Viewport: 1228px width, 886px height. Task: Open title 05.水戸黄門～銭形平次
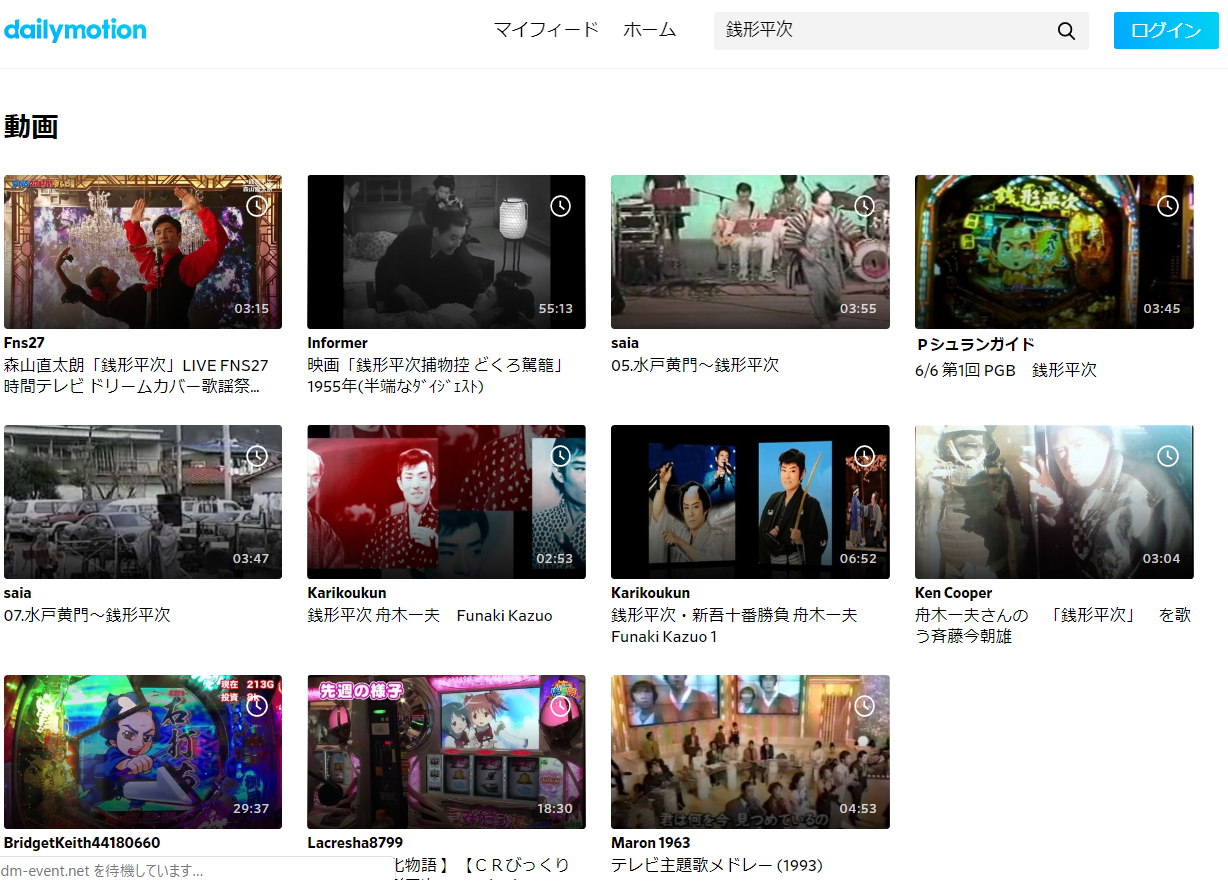[x=695, y=365]
